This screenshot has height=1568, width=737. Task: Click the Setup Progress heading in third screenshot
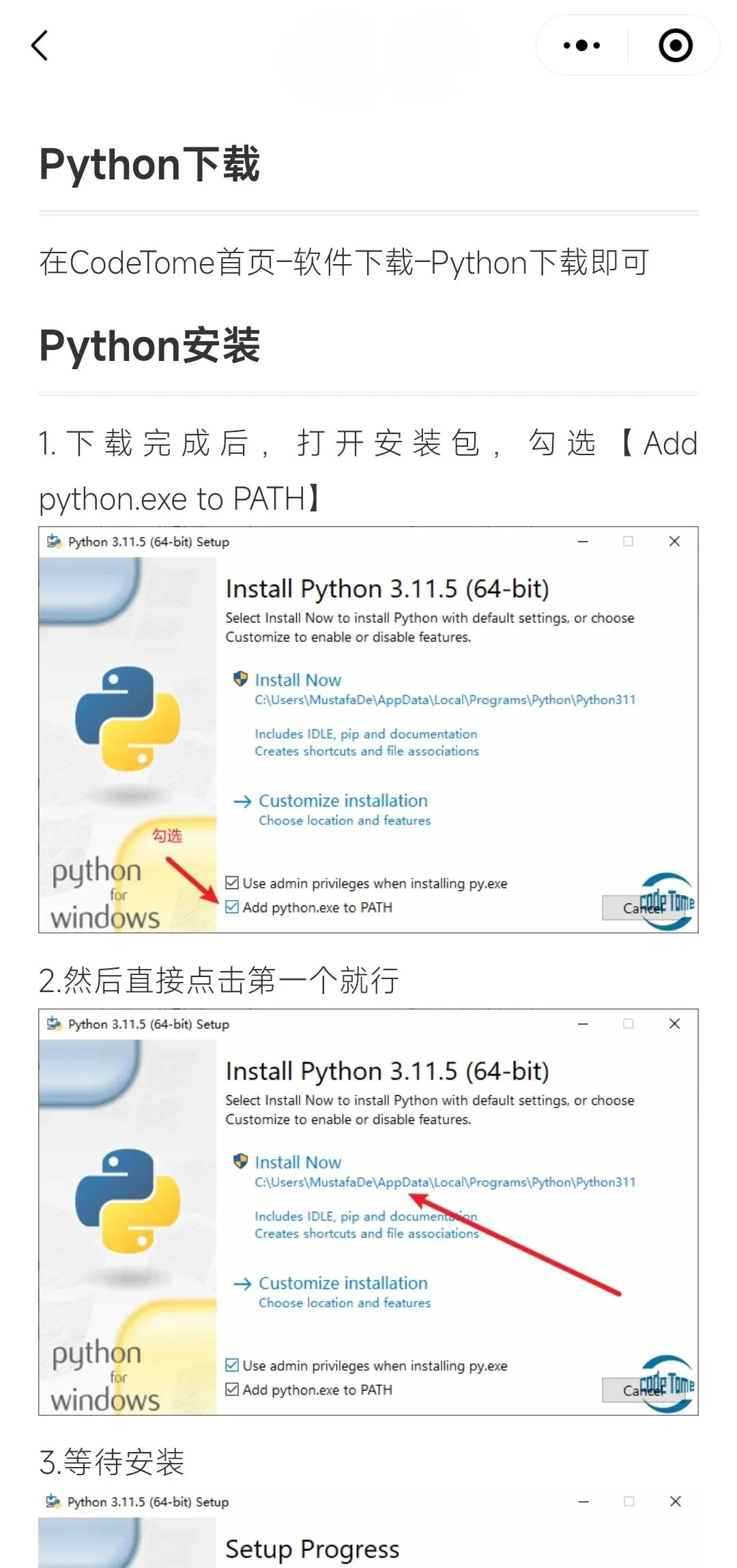(x=313, y=1550)
